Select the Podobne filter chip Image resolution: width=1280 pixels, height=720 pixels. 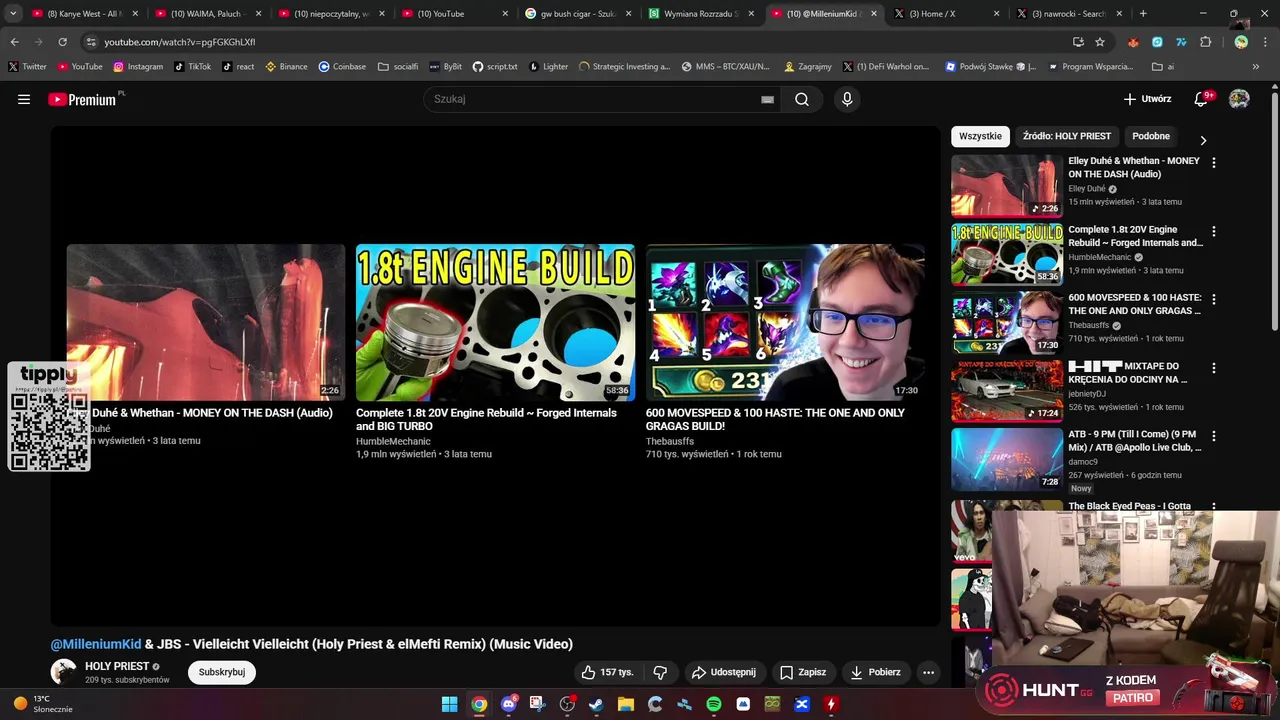click(x=1151, y=136)
